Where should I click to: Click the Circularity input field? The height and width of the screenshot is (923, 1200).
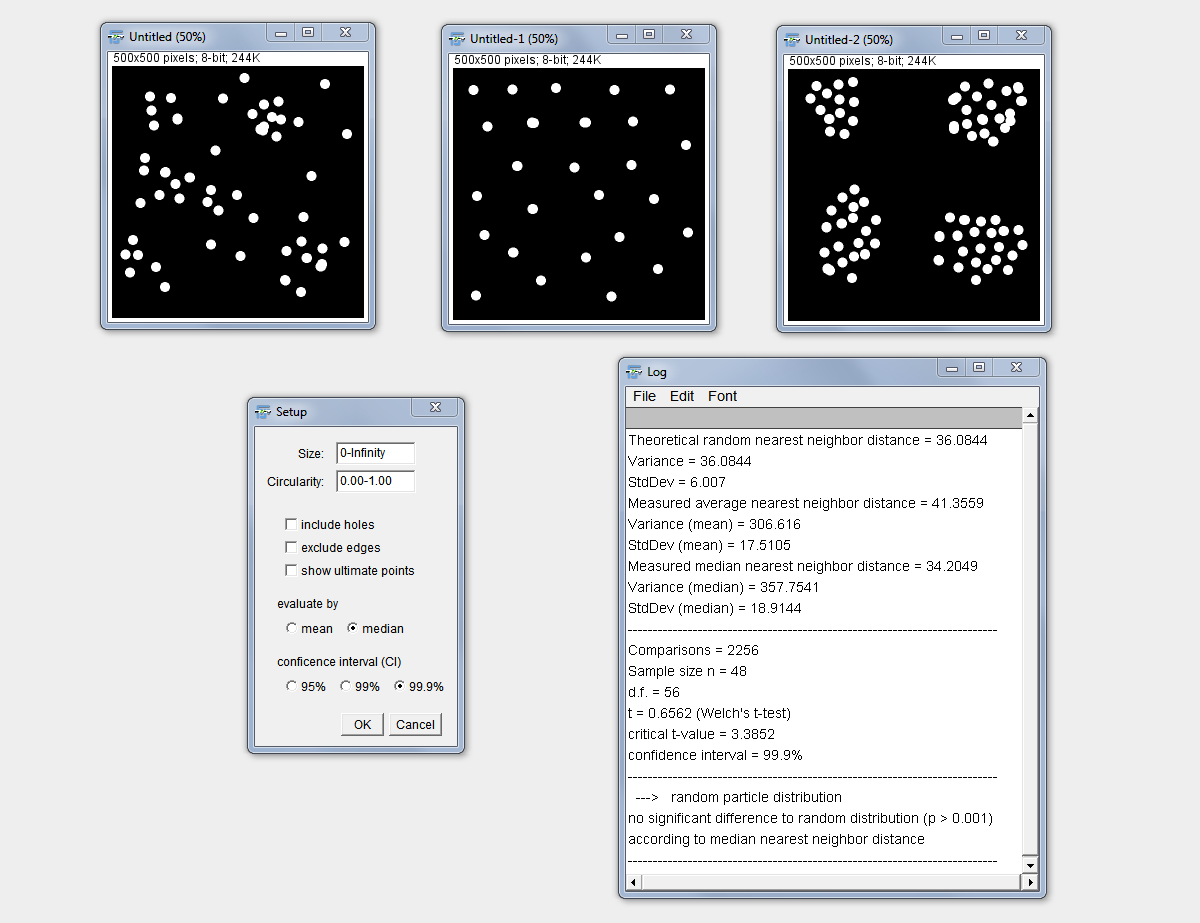(375, 481)
